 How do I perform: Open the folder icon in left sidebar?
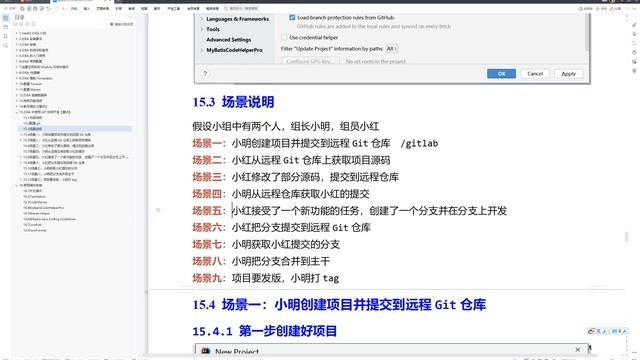tap(5, 27)
